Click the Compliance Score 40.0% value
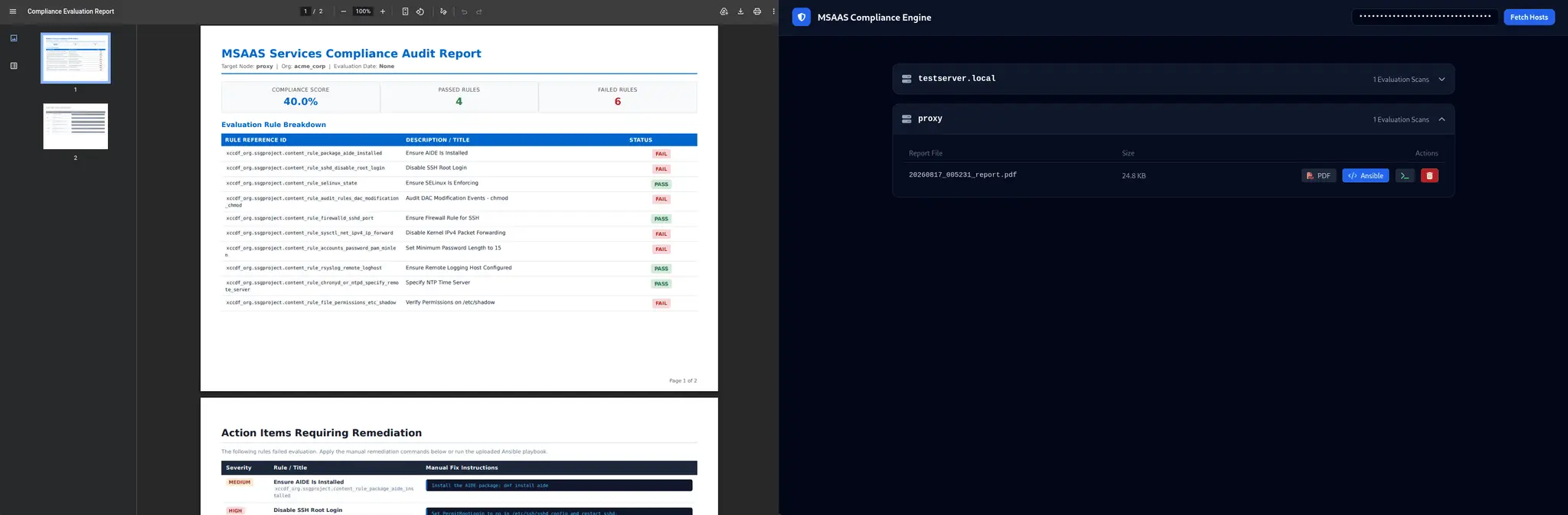 click(x=300, y=102)
